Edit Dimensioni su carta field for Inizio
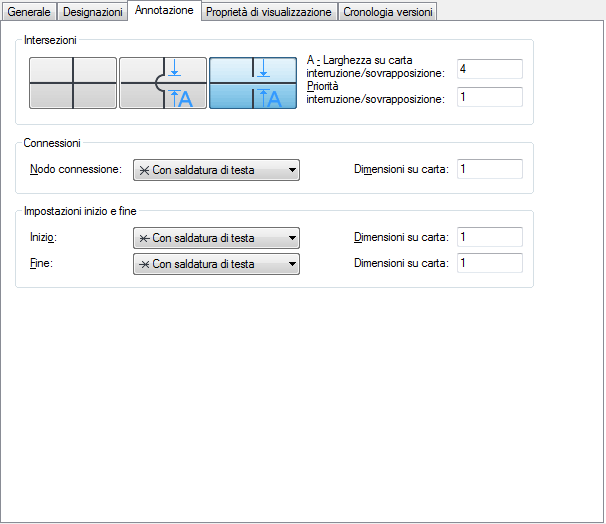 [x=489, y=237]
